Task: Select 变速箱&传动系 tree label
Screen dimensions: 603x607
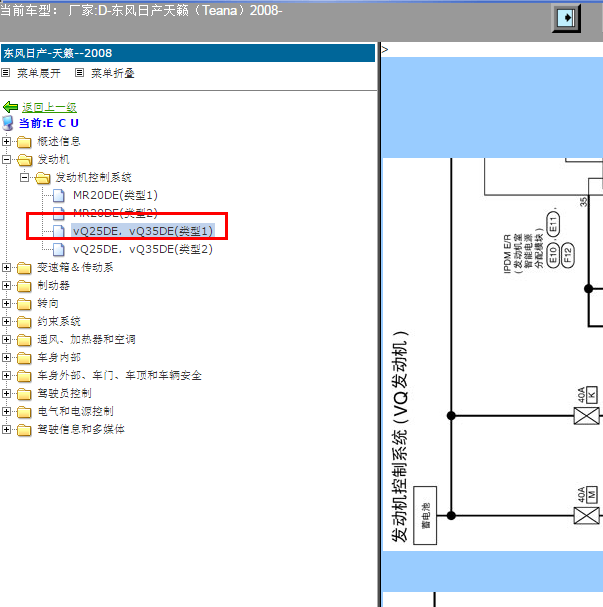Action: (x=75, y=267)
